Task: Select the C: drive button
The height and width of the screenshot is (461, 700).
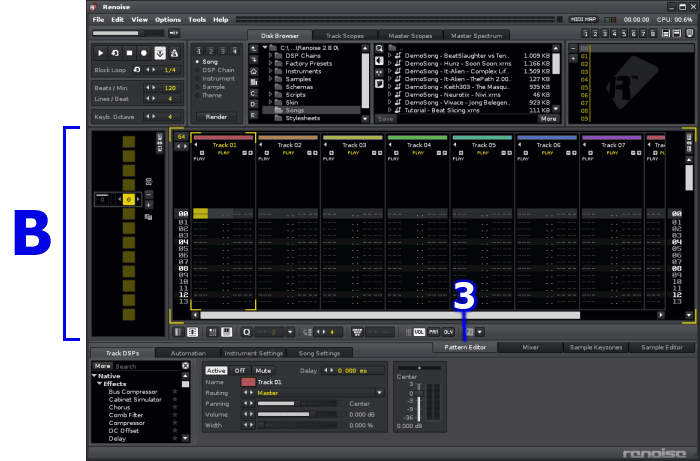Action: pos(254,93)
